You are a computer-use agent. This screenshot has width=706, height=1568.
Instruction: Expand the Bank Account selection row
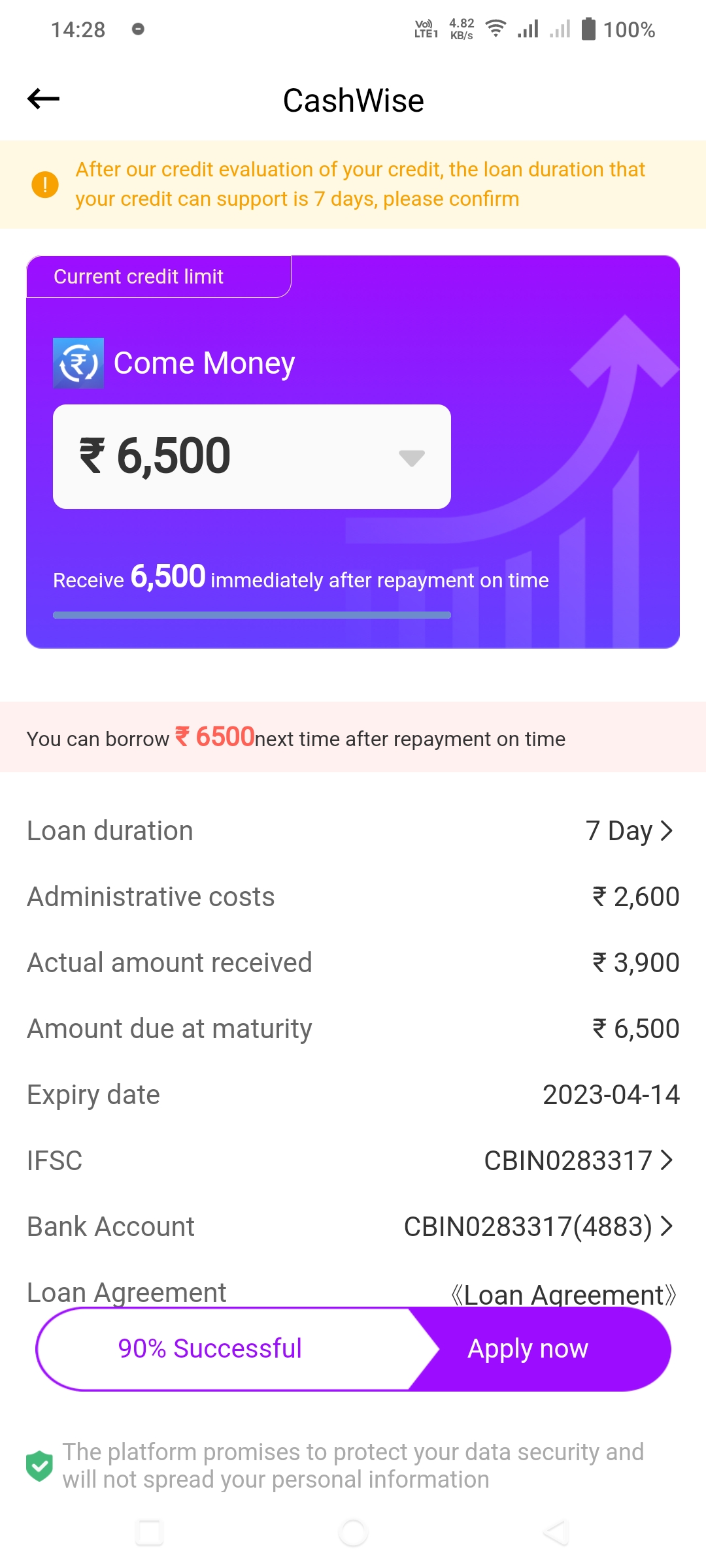[666, 1226]
